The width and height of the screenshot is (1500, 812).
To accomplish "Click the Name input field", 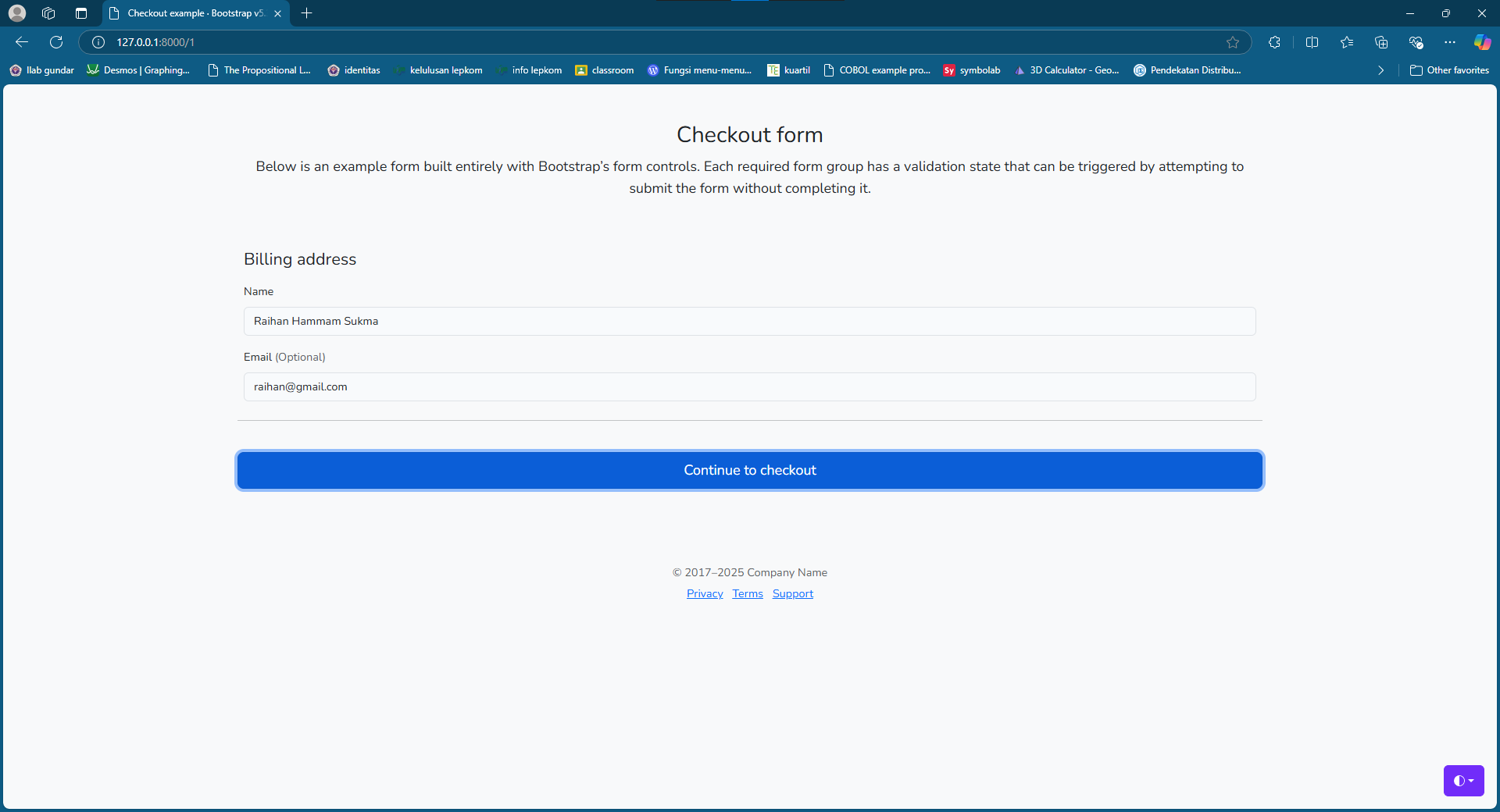I will (748, 321).
